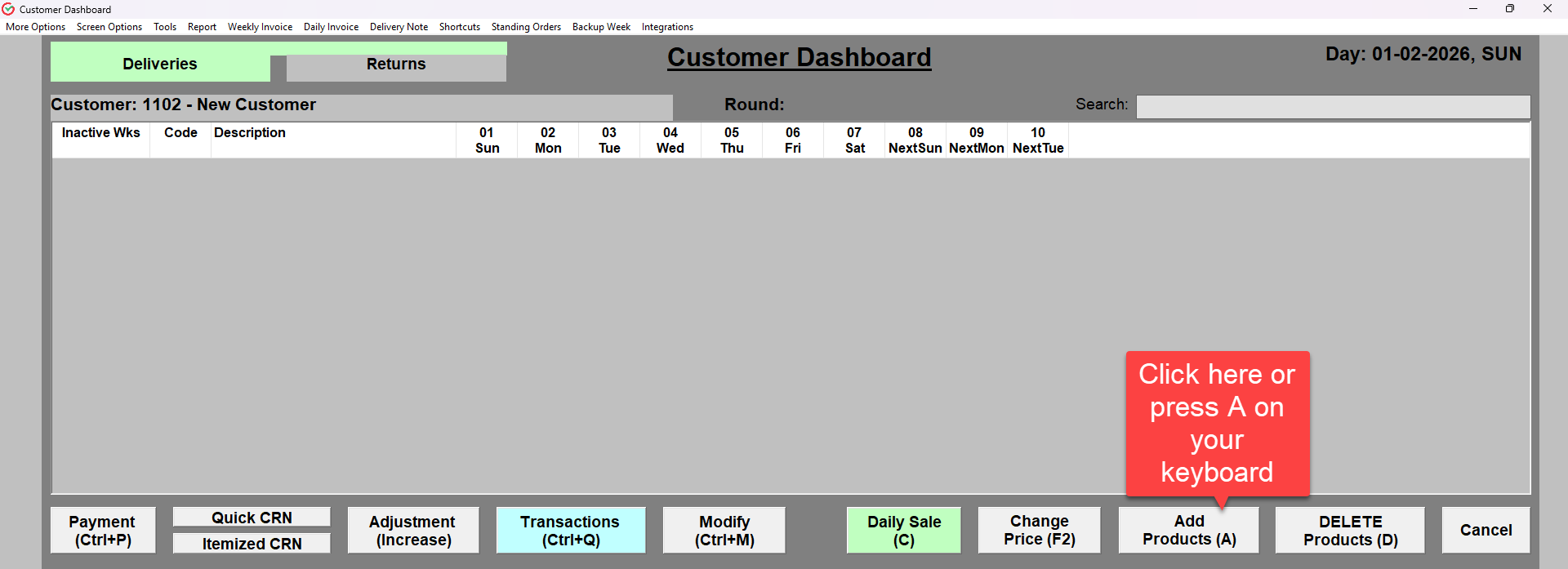Open the Screen Options menu
1568x569 pixels.
pos(109,27)
